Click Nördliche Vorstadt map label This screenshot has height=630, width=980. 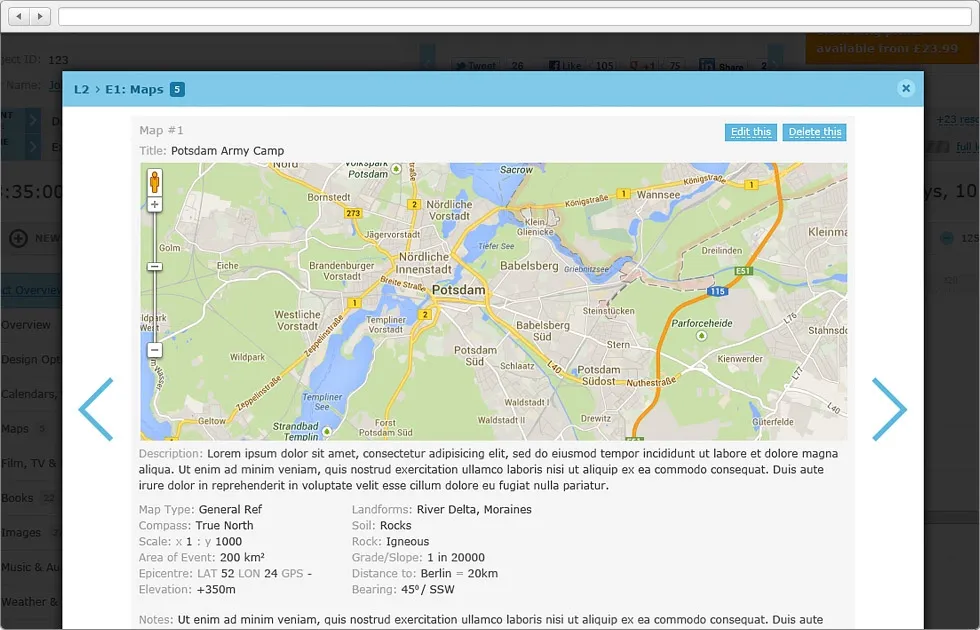[x=449, y=210]
